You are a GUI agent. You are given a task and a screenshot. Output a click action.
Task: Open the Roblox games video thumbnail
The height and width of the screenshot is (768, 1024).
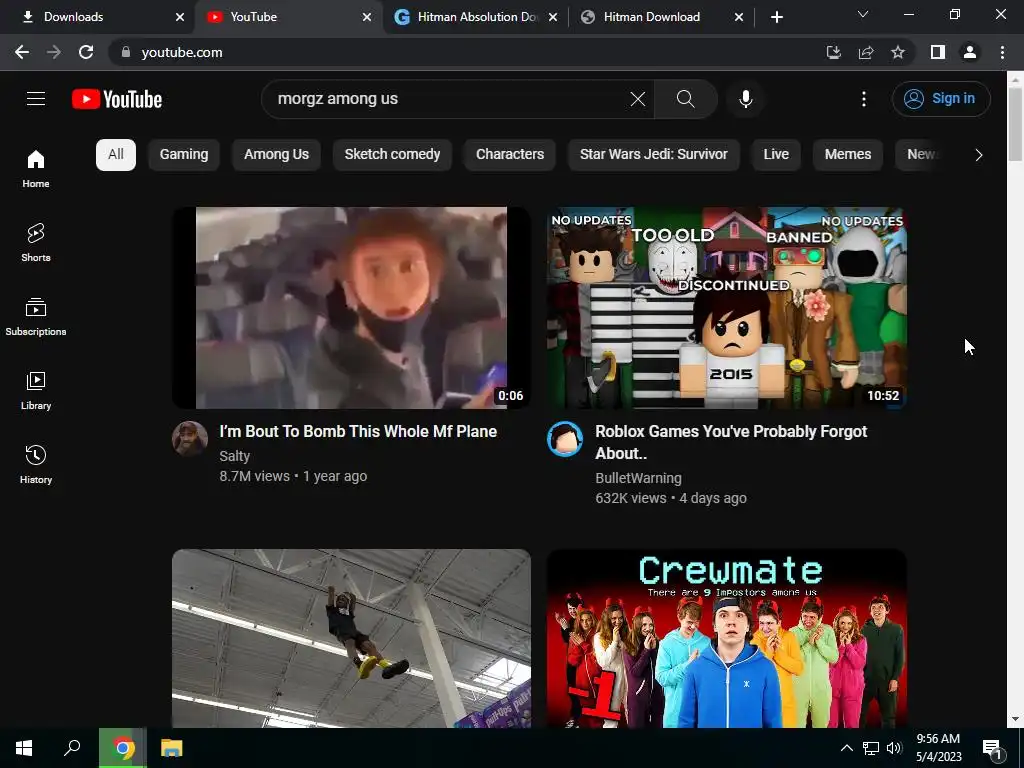[x=726, y=308]
